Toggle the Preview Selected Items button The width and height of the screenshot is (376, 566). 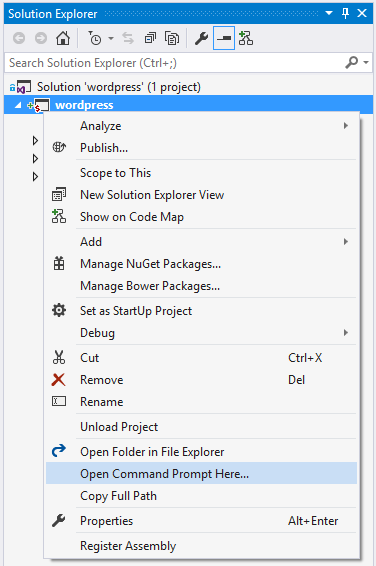click(x=224, y=38)
